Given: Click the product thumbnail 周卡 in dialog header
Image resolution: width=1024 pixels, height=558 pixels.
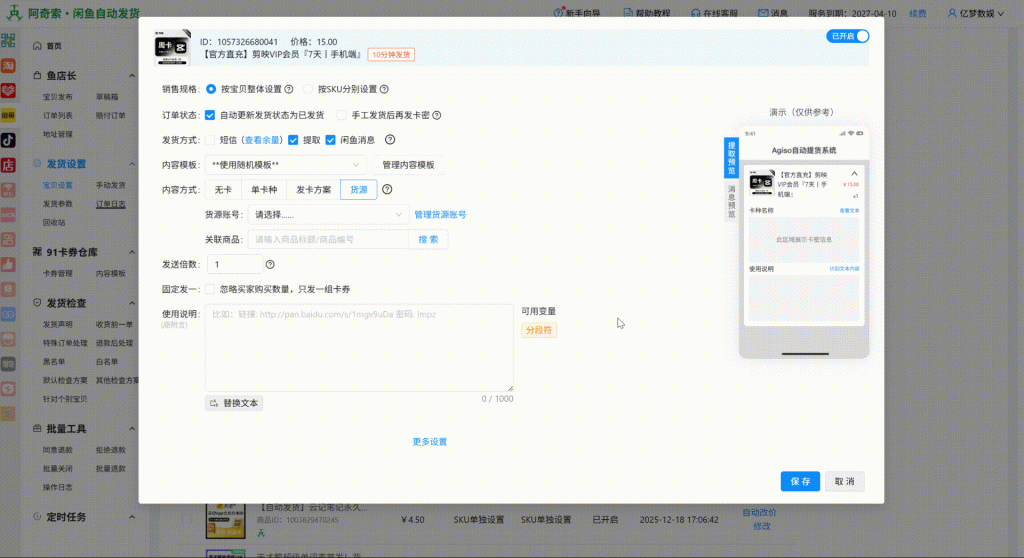Looking at the screenshot, I should click(x=172, y=47).
